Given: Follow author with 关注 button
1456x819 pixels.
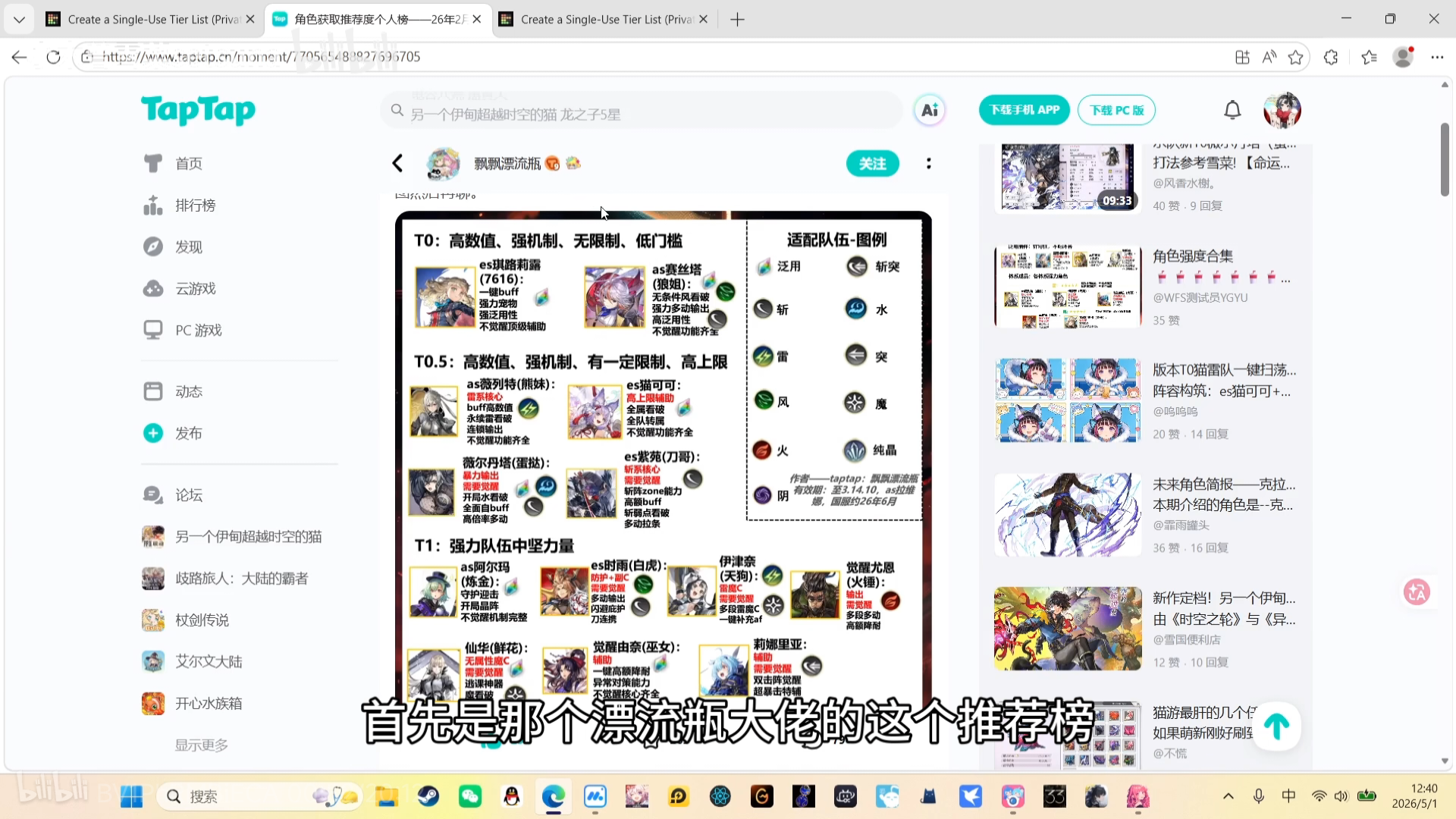Looking at the screenshot, I should point(873,164).
